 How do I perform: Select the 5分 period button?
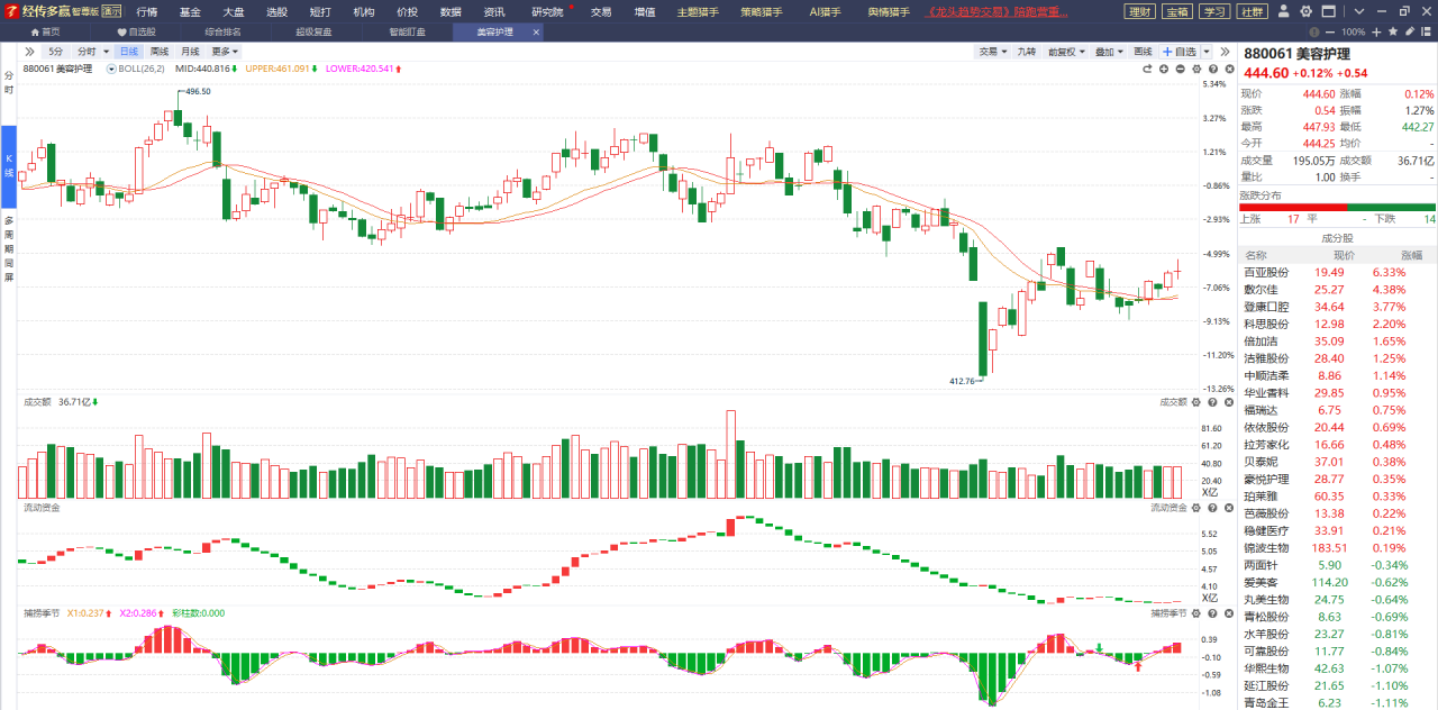click(x=55, y=51)
